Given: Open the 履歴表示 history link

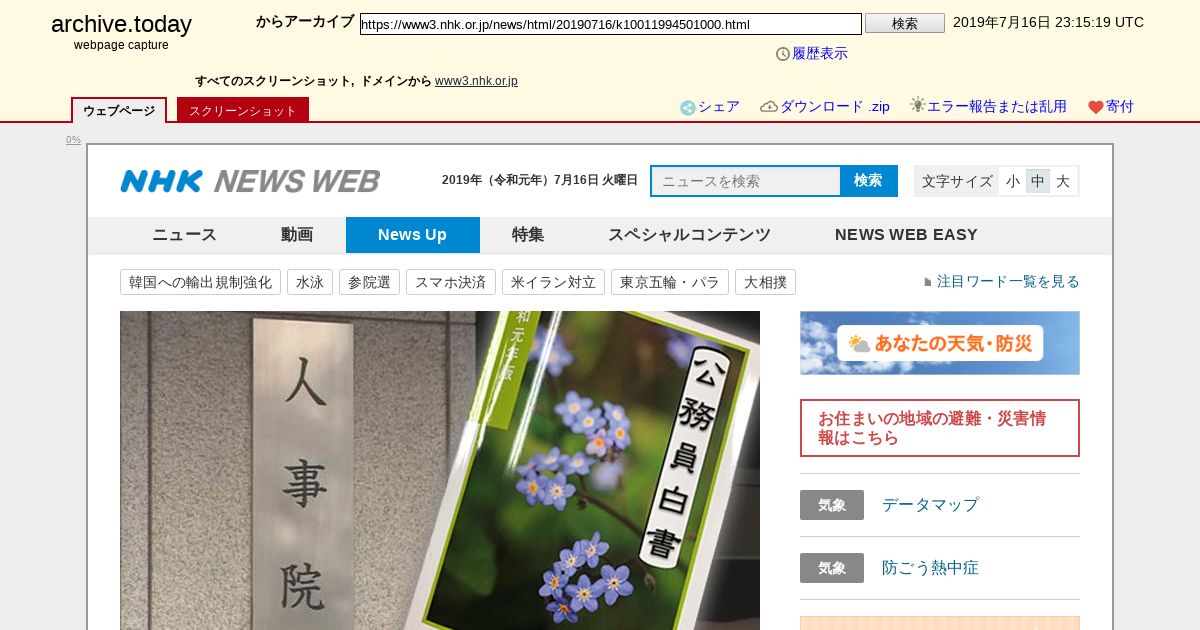Looking at the screenshot, I should [x=820, y=54].
